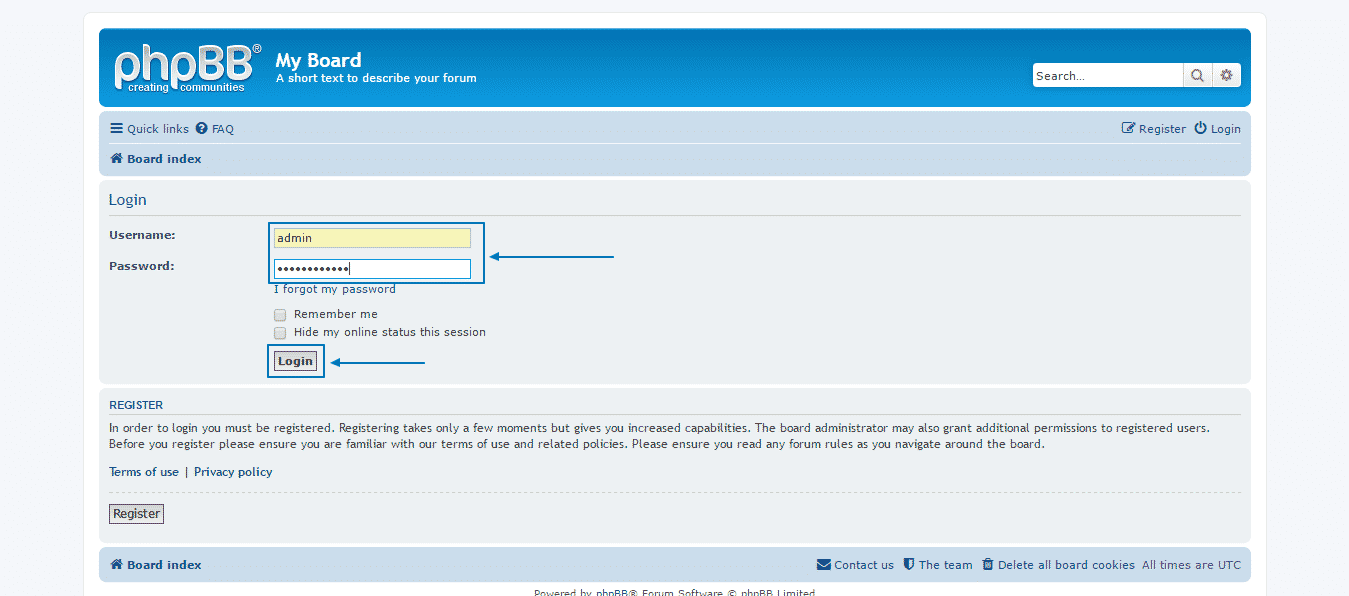
Task: Open the I forgot my password link
Action: (x=334, y=288)
